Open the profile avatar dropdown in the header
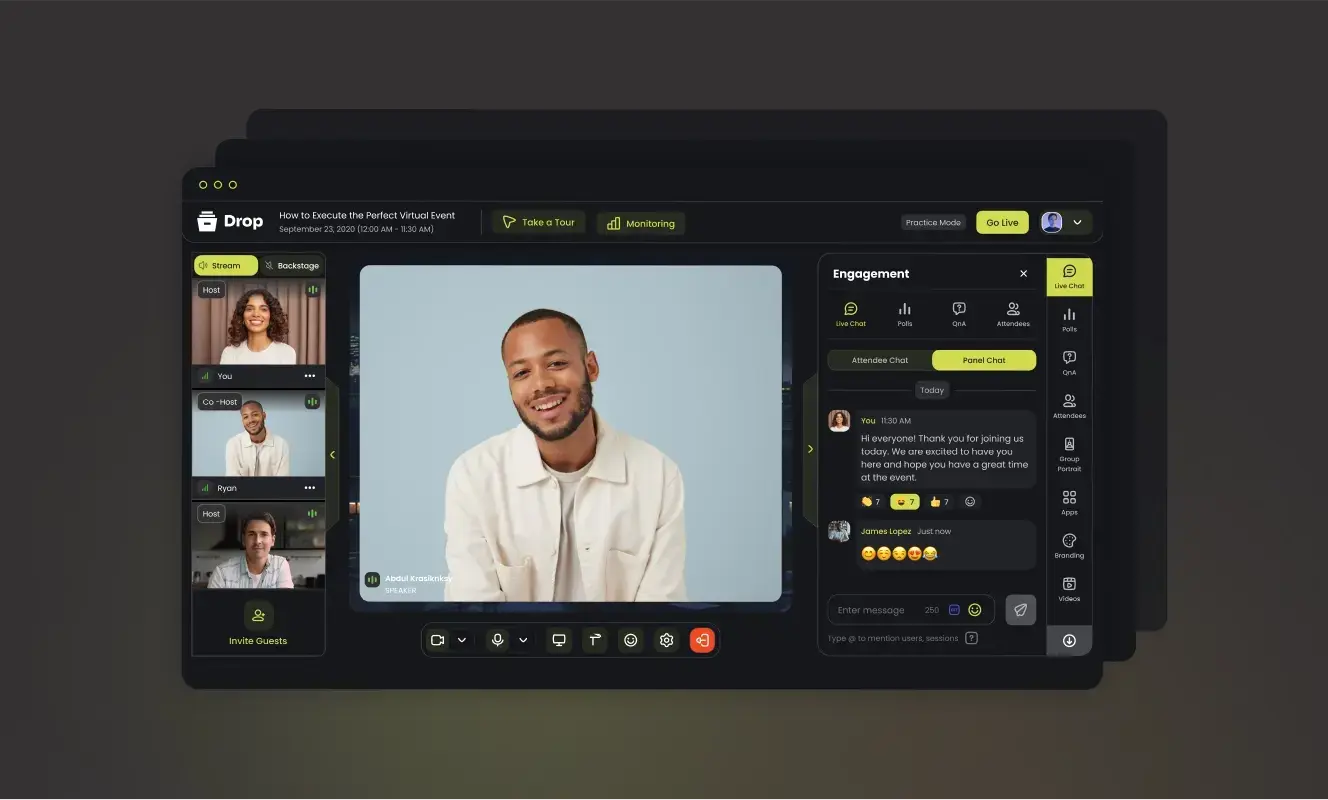This screenshot has width=1328, height=800. coord(1064,222)
